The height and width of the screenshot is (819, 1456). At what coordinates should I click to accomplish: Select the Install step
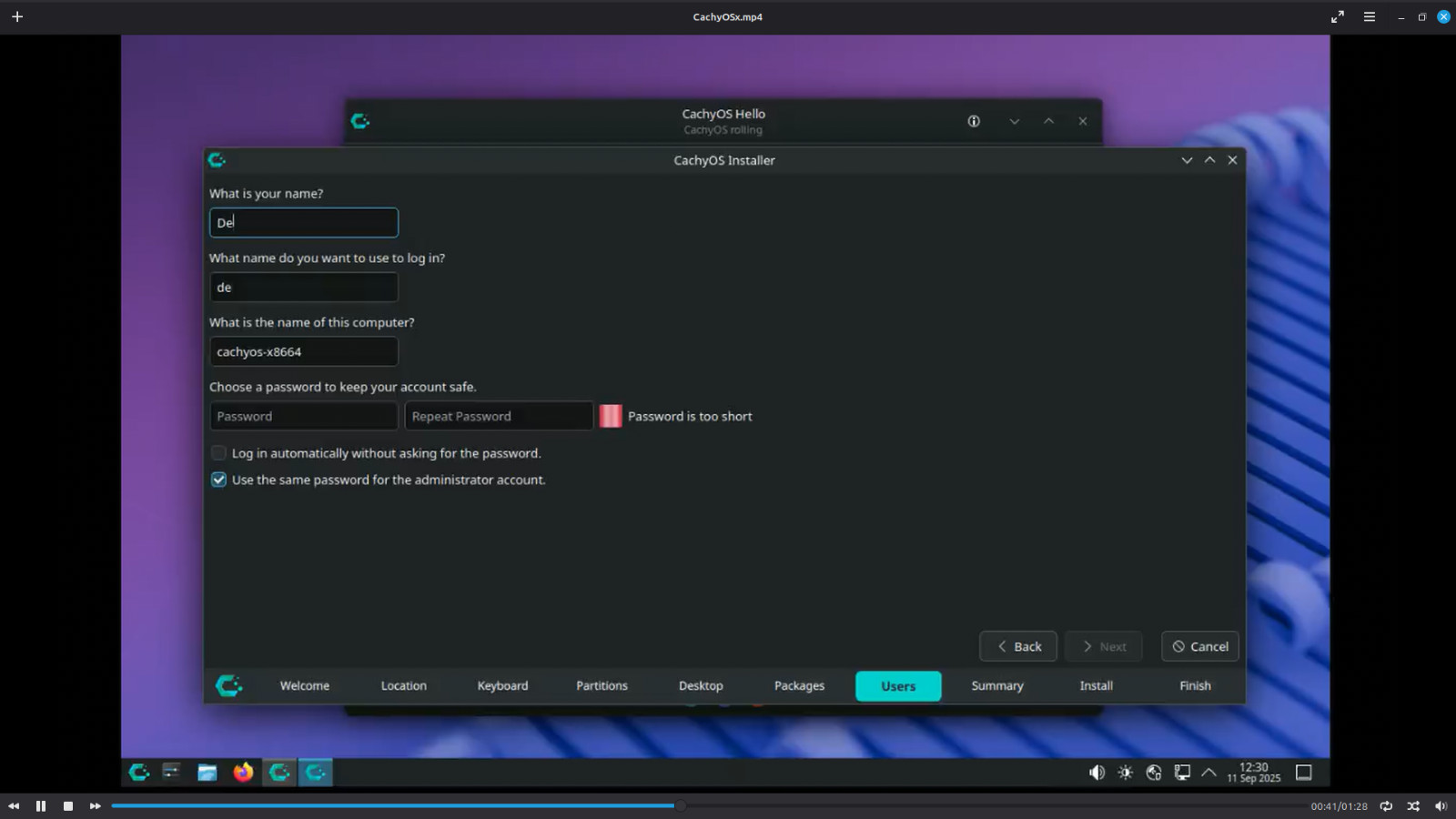tap(1097, 686)
